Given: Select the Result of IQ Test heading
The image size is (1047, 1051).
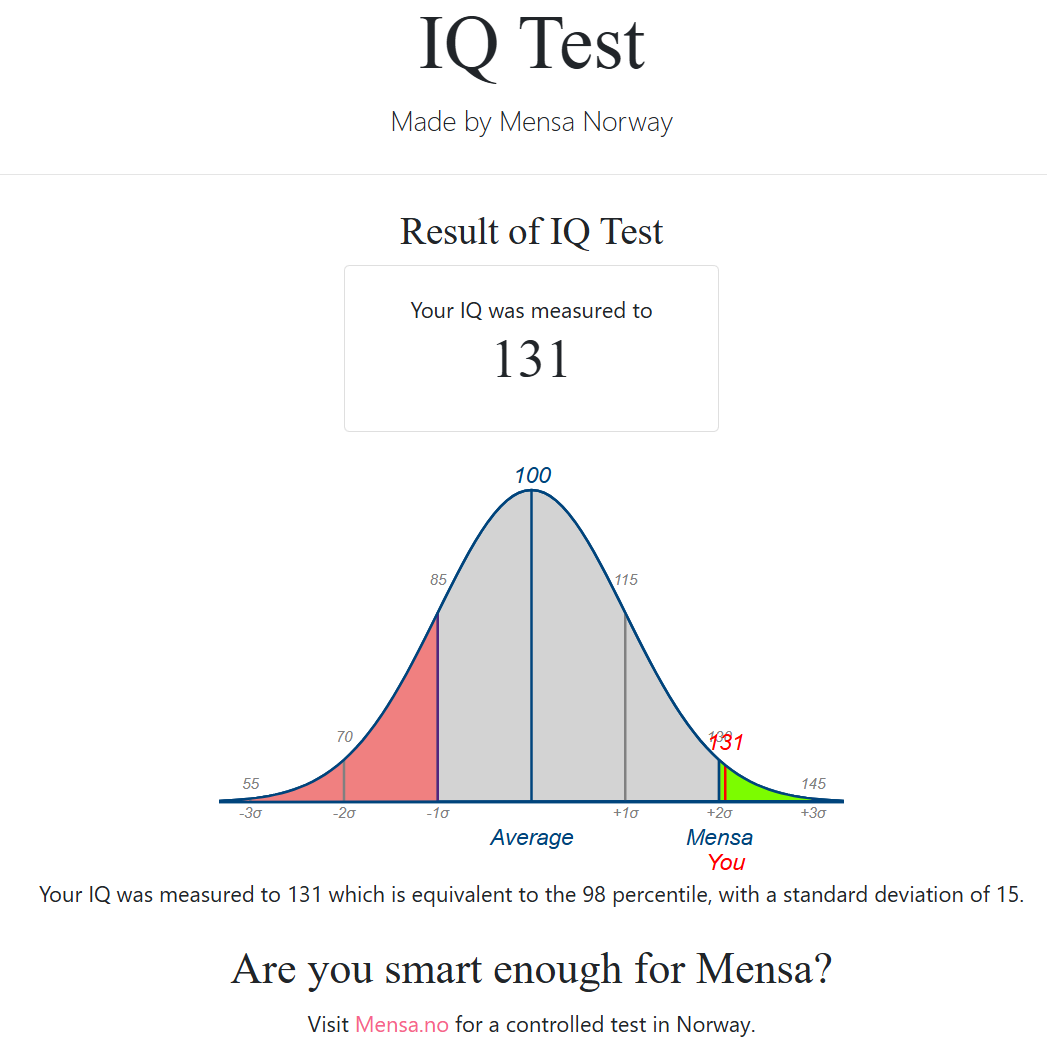Looking at the screenshot, I should 532,232.
